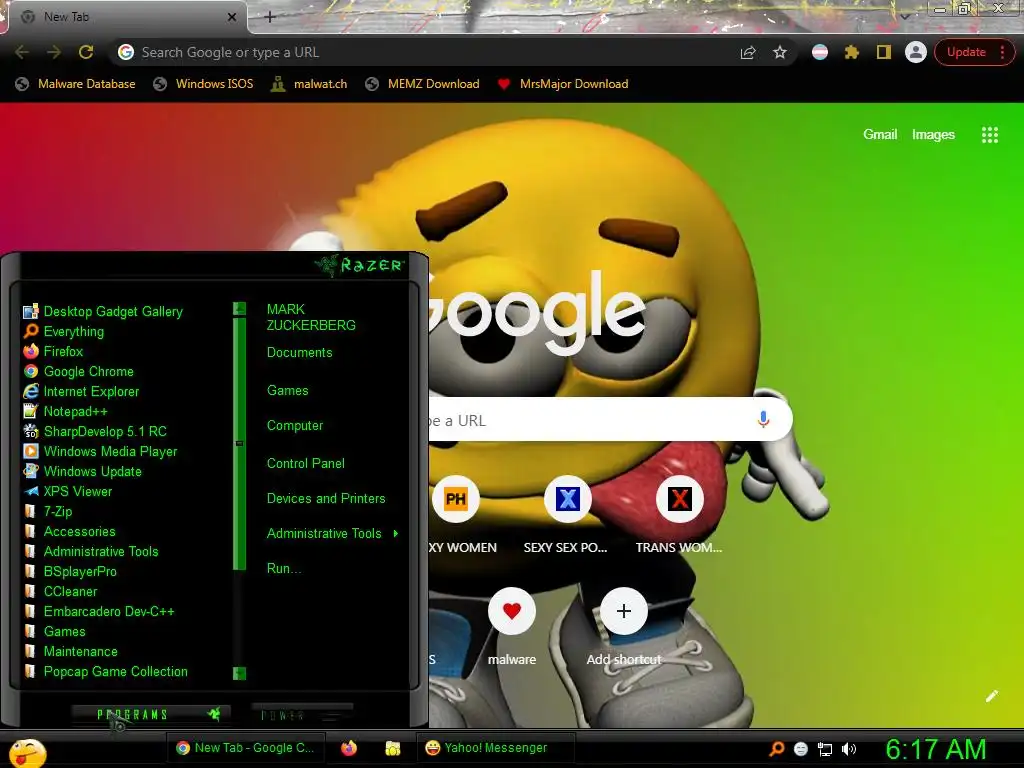The width and height of the screenshot is (1024, 768).
Task: Click the MARK ZUCKERBERG user entry
Action: coord(311,317)
